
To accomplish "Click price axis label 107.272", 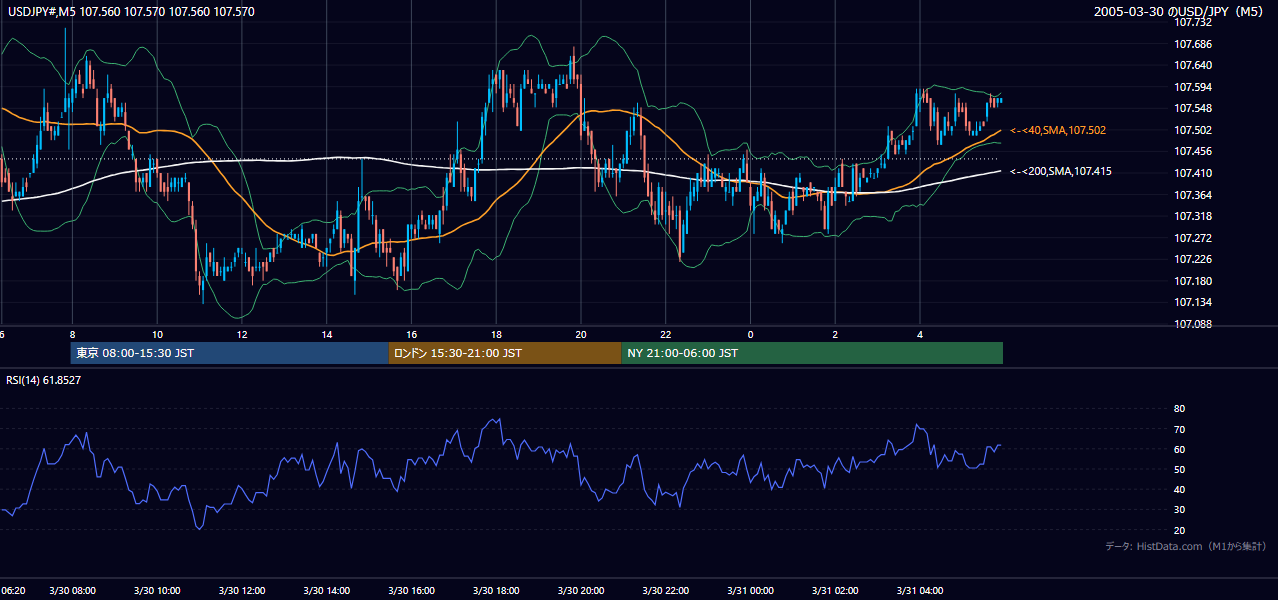I will click(x=1193, y=238).
